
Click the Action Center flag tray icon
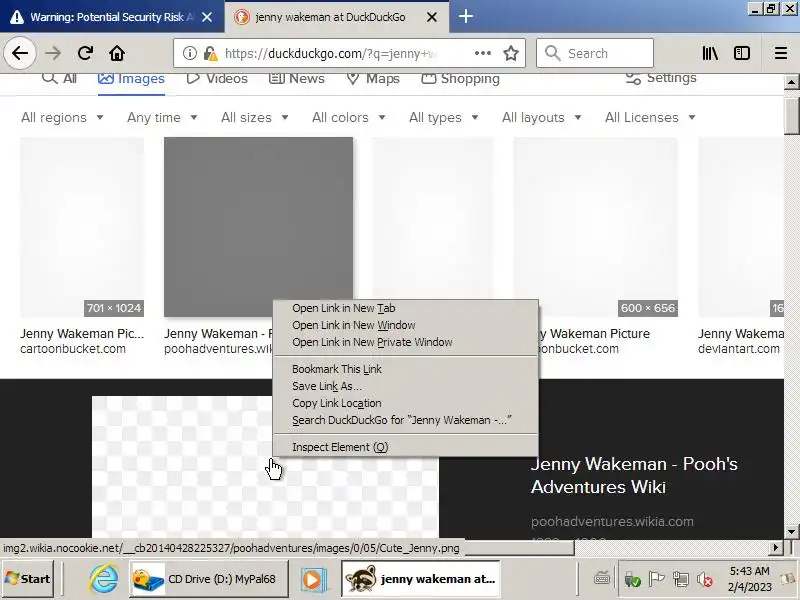pos(657,579)
